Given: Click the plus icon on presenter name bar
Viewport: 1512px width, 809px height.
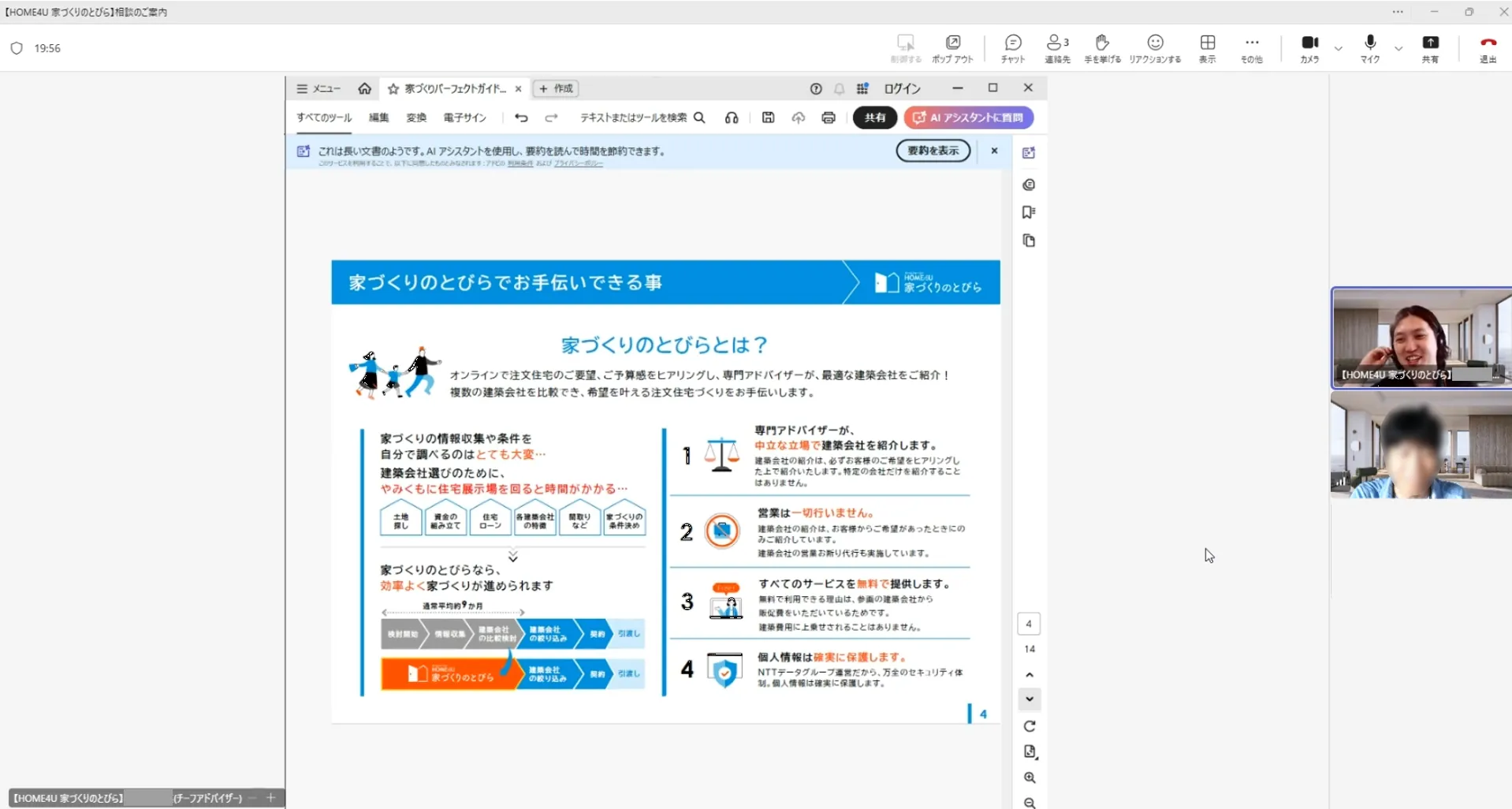Looking at the screenshot, I should (270, 798).
